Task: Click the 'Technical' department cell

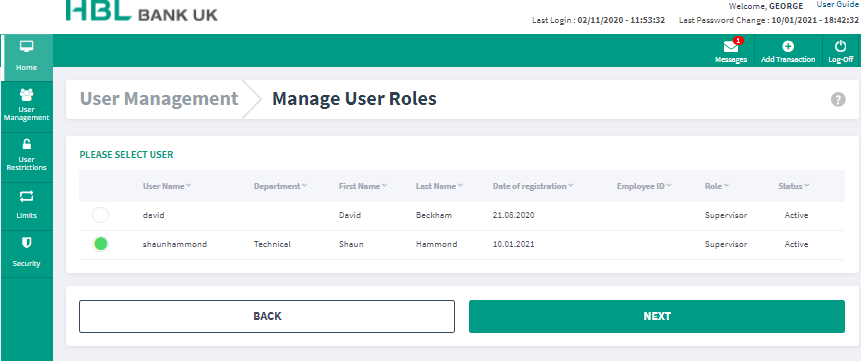Action: click(x=272, y=244)
